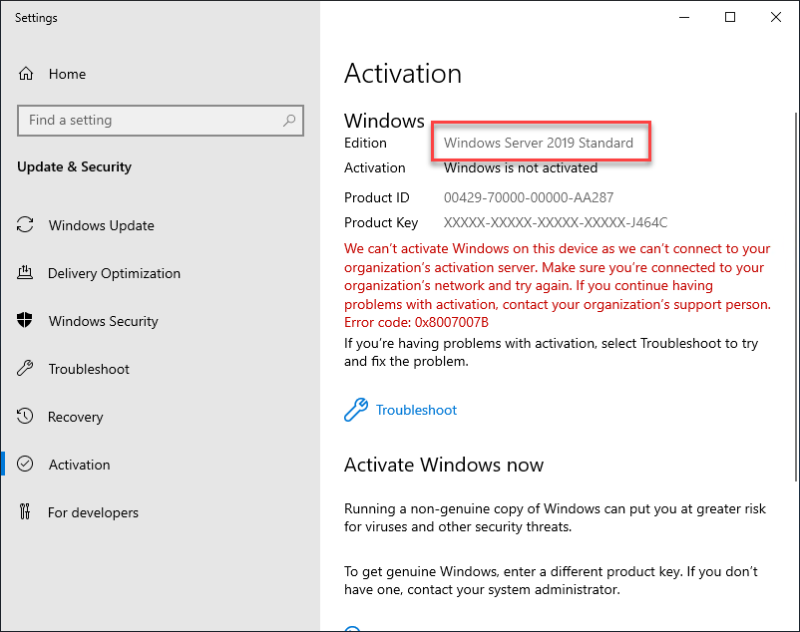Click the Delivery Optimization icon
Screen dimensions: 800x632
click(x=25, y=273)
